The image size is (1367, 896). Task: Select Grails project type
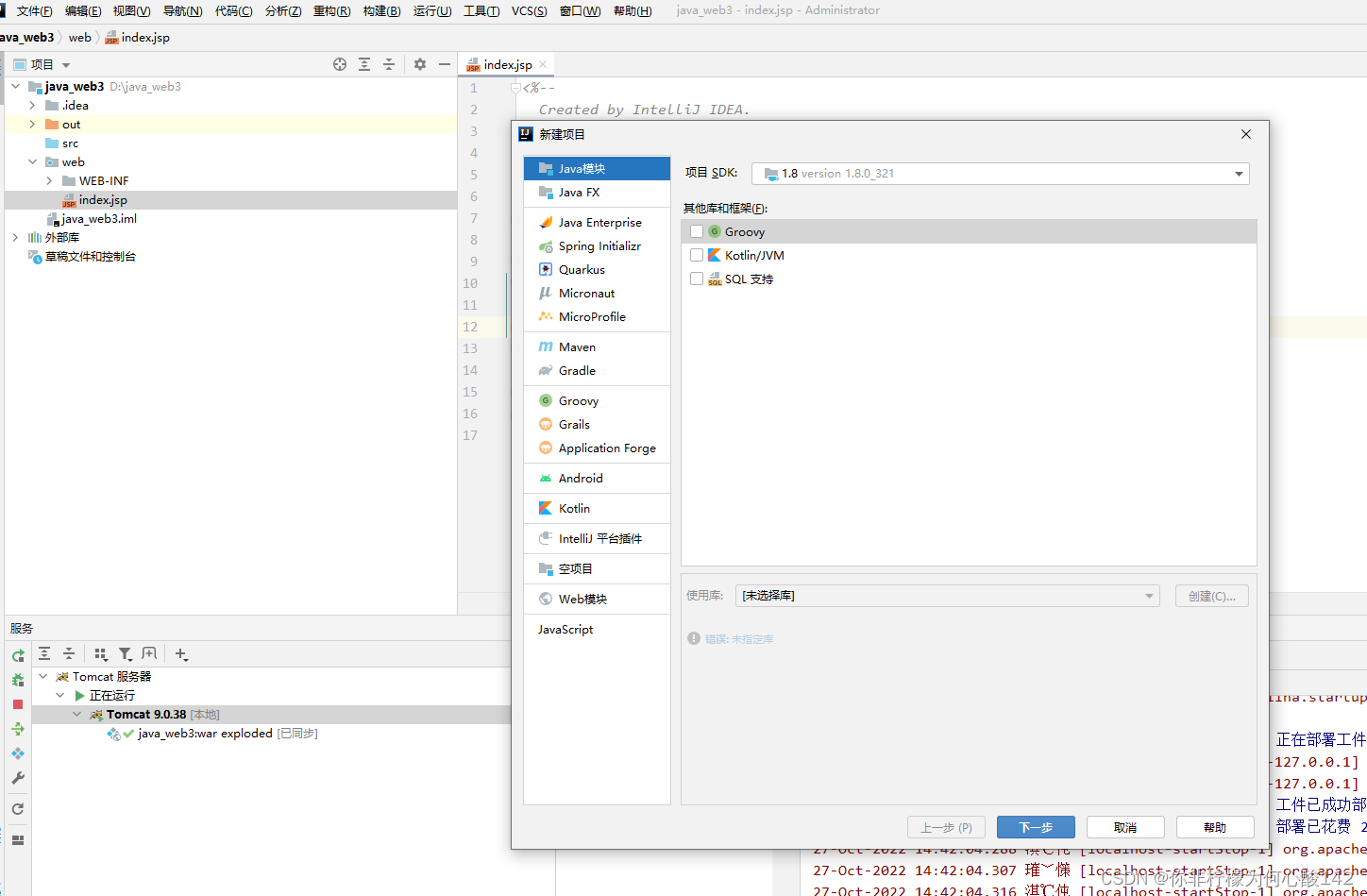[x=597, y=425]
